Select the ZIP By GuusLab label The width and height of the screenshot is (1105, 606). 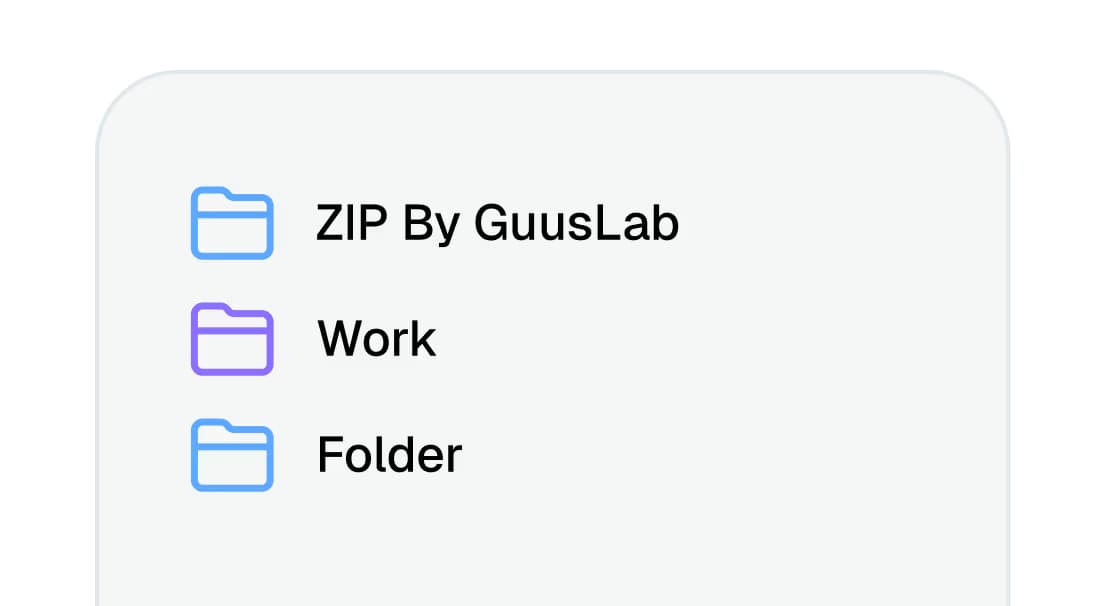click(x=497, y=223)
